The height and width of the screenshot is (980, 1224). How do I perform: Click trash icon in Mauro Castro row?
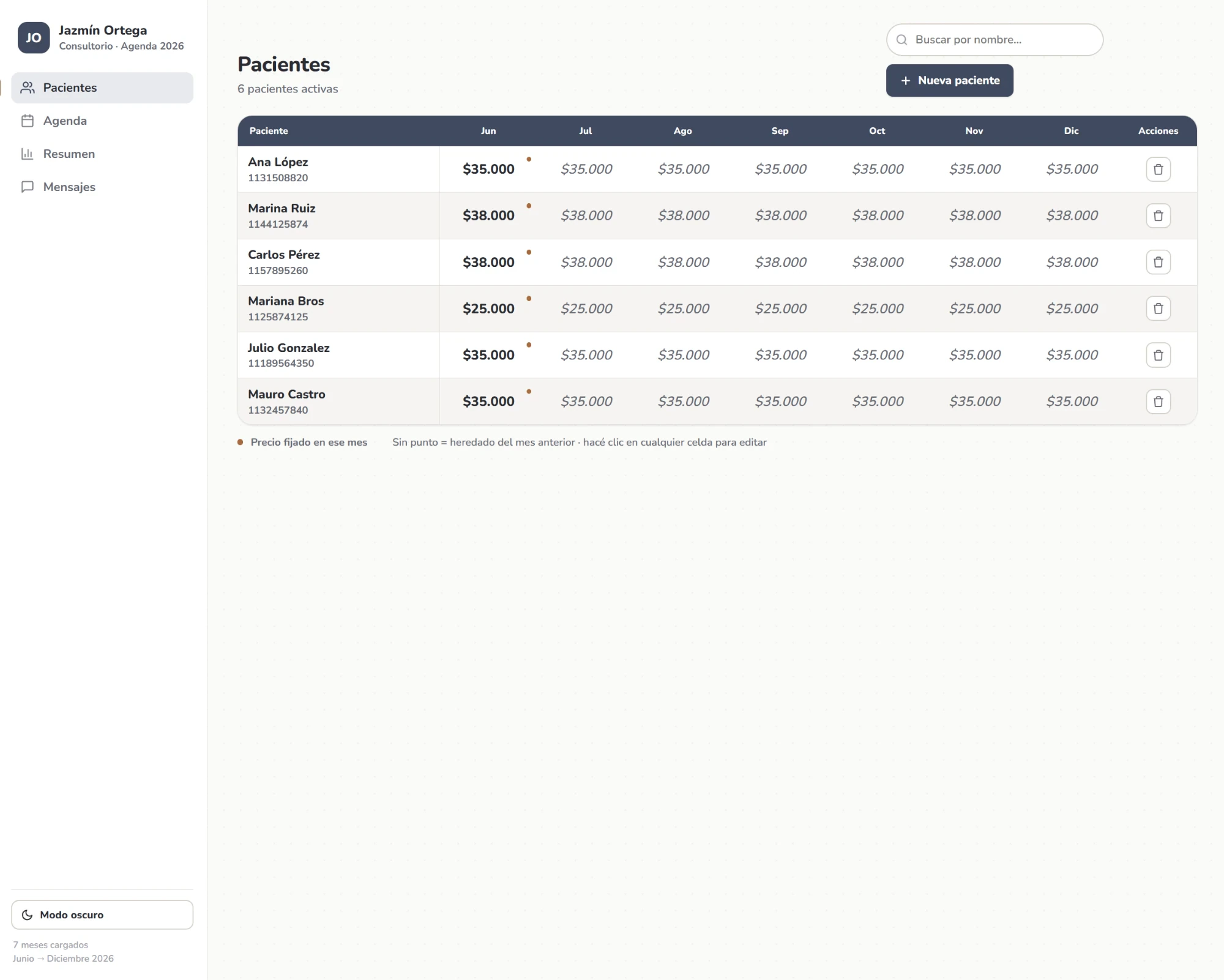1158,402
